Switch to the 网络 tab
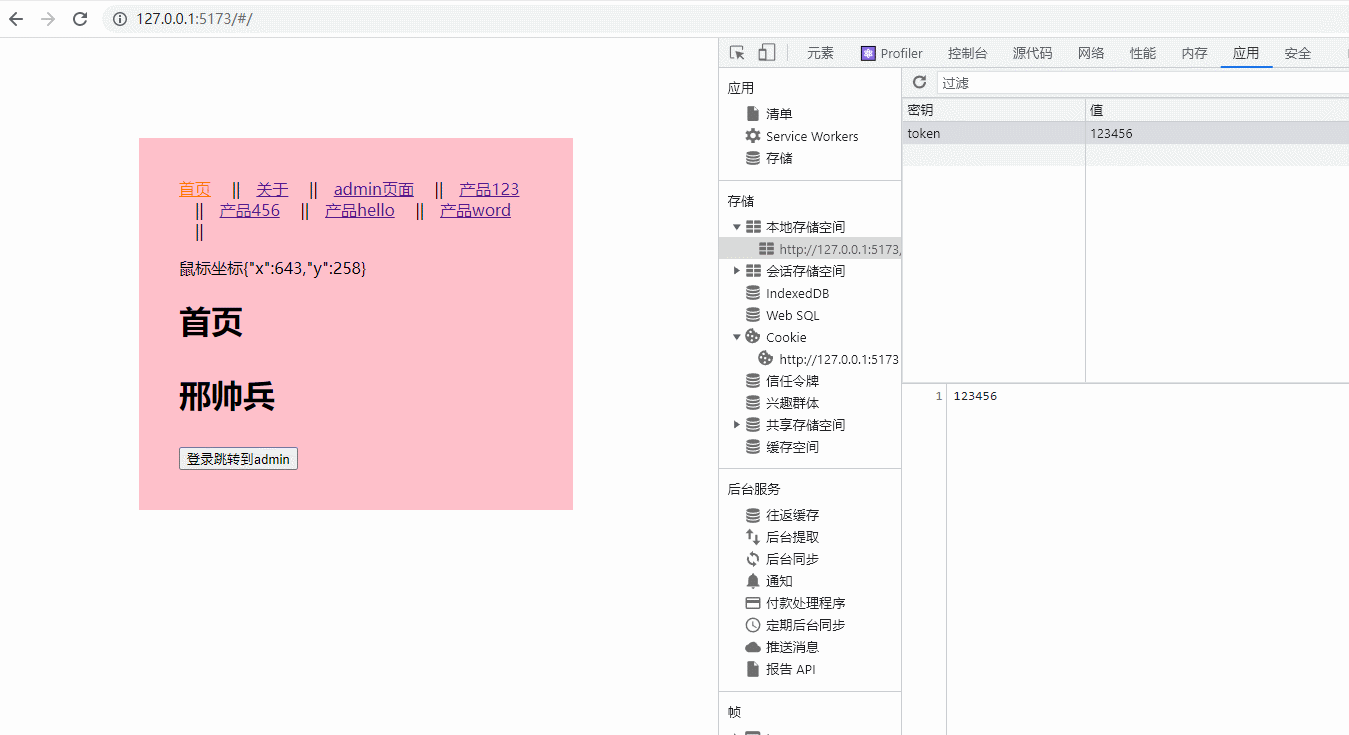The height and width of the screenshot is (735, 1349). (x=1091, y=54)
